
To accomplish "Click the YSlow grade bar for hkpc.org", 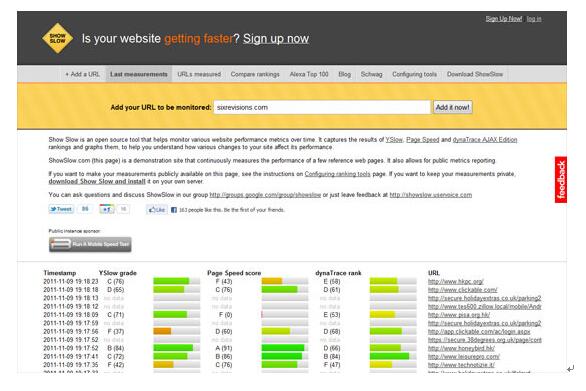I will click(176, 281).
